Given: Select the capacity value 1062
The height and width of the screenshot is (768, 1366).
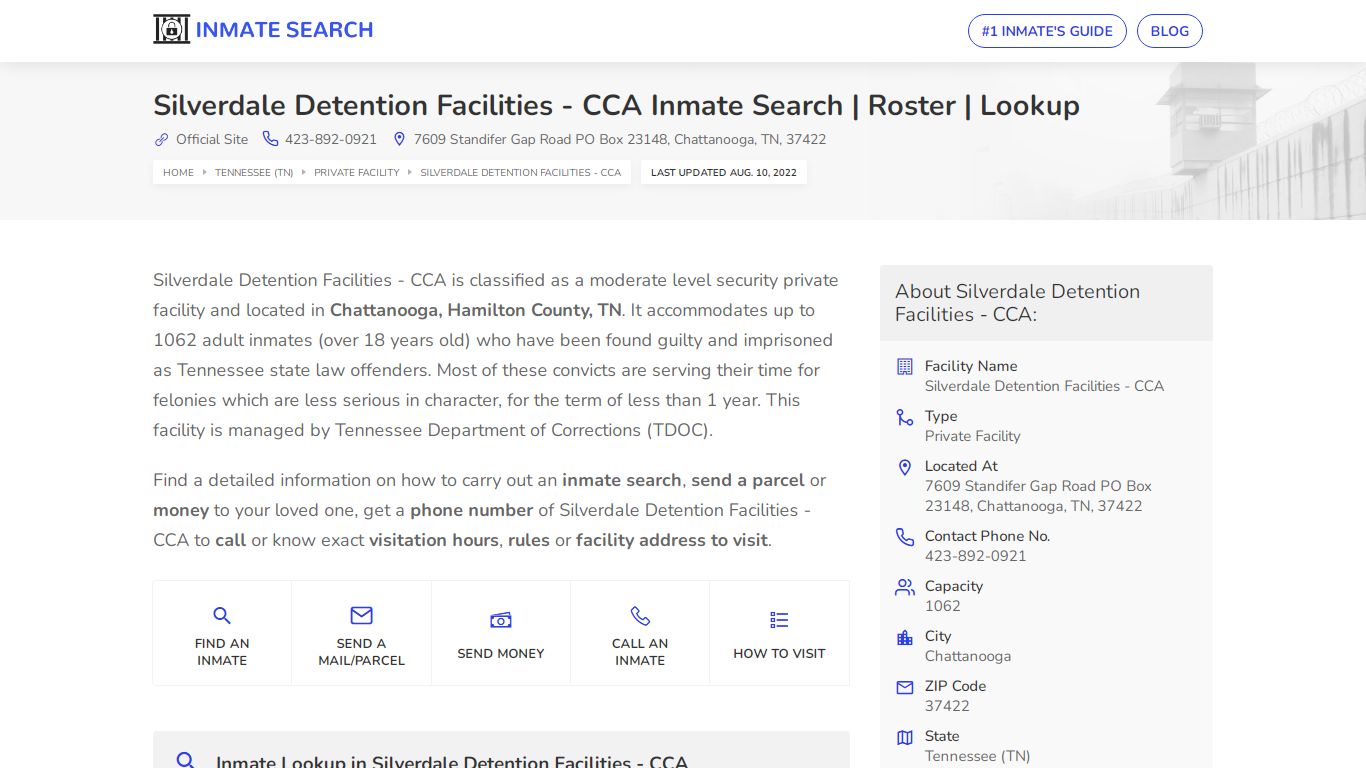Looking at the screenshot, I should [943, 606].
